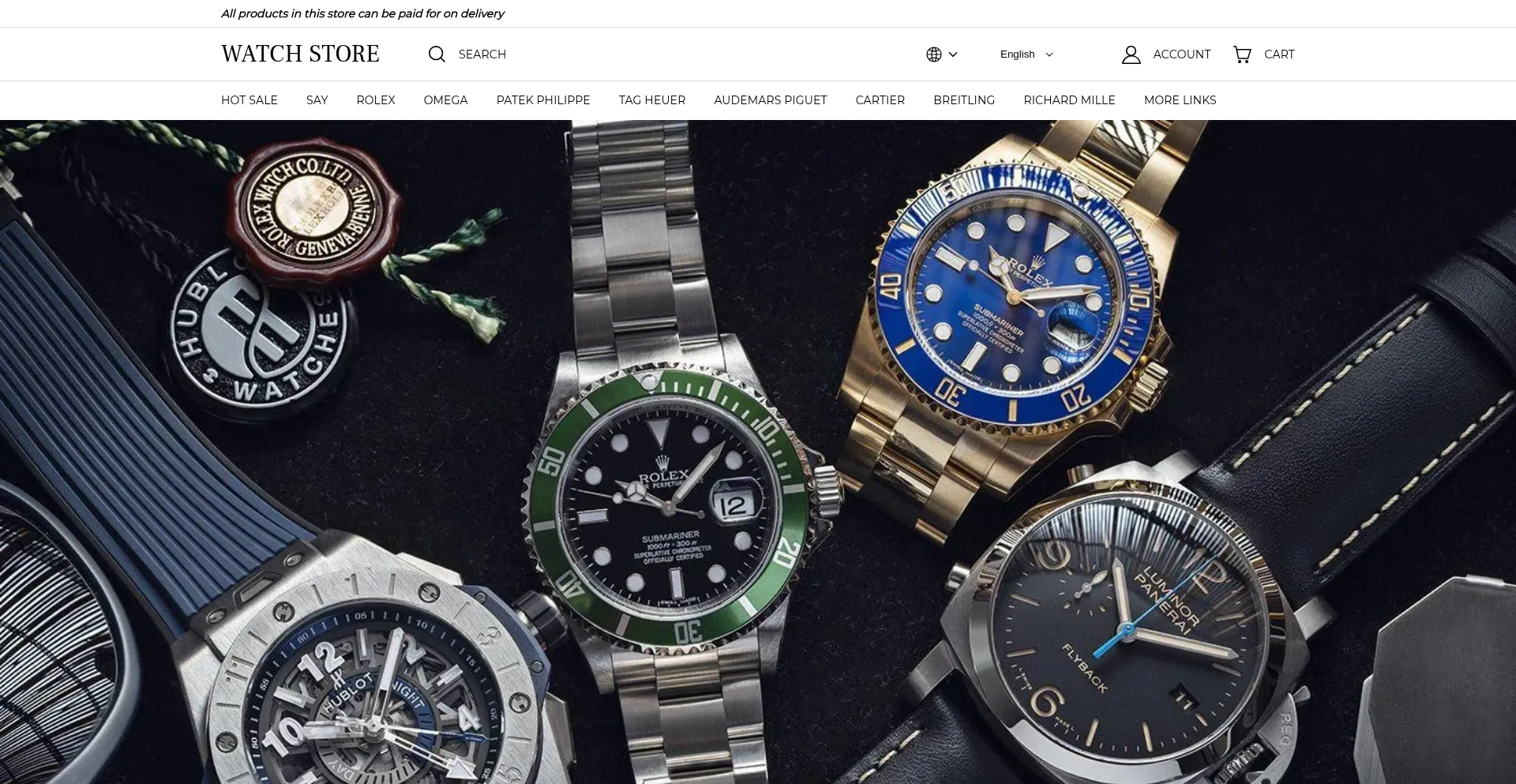
Task: Go to the Omega category
Action: click(445, 100)
